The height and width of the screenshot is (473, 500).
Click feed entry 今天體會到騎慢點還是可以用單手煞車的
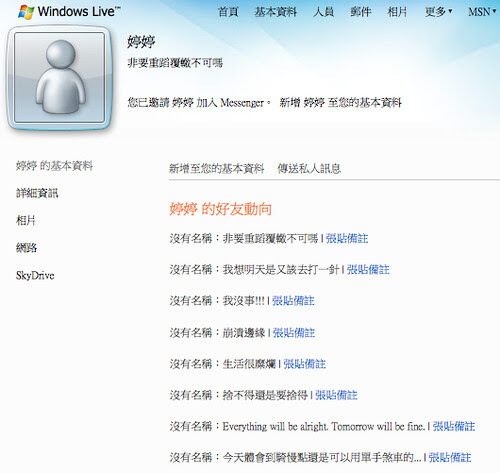322,457
